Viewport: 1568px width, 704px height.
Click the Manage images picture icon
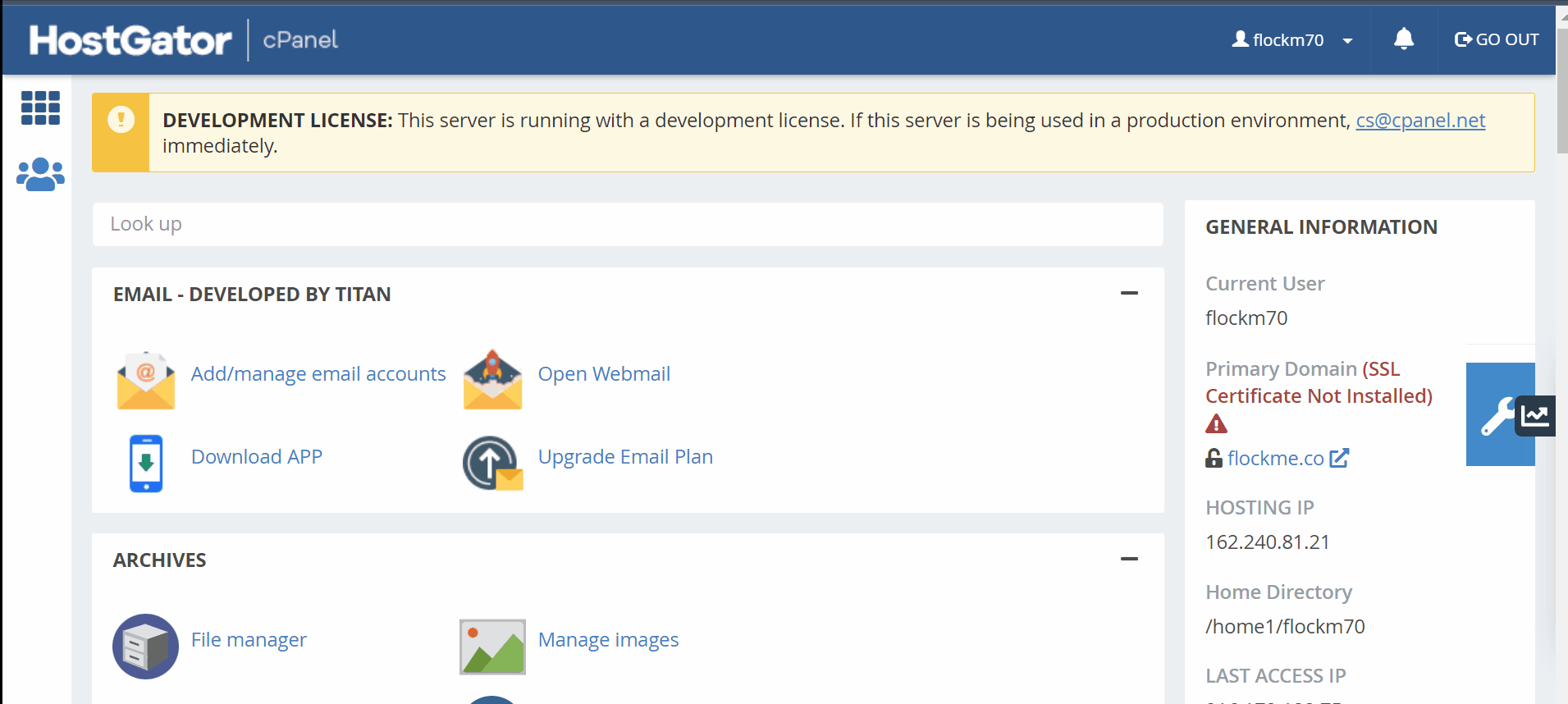492,647
